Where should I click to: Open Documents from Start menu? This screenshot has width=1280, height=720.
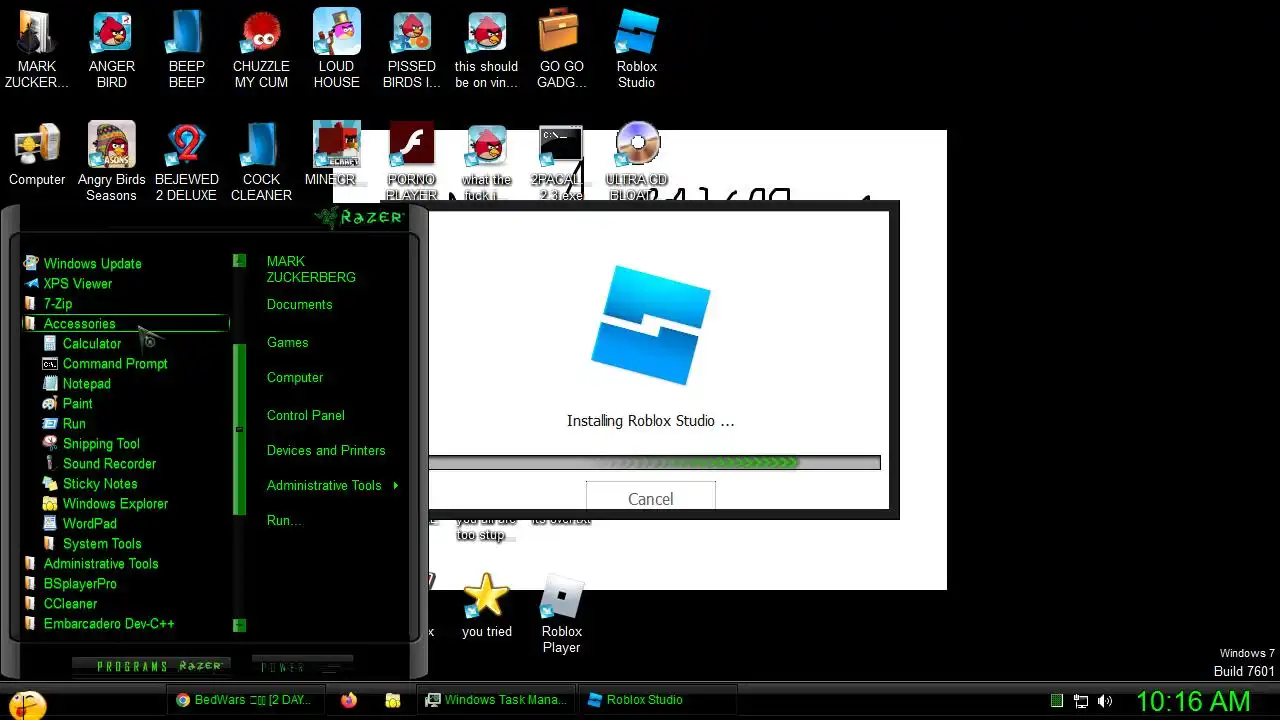tap(299, 304)
